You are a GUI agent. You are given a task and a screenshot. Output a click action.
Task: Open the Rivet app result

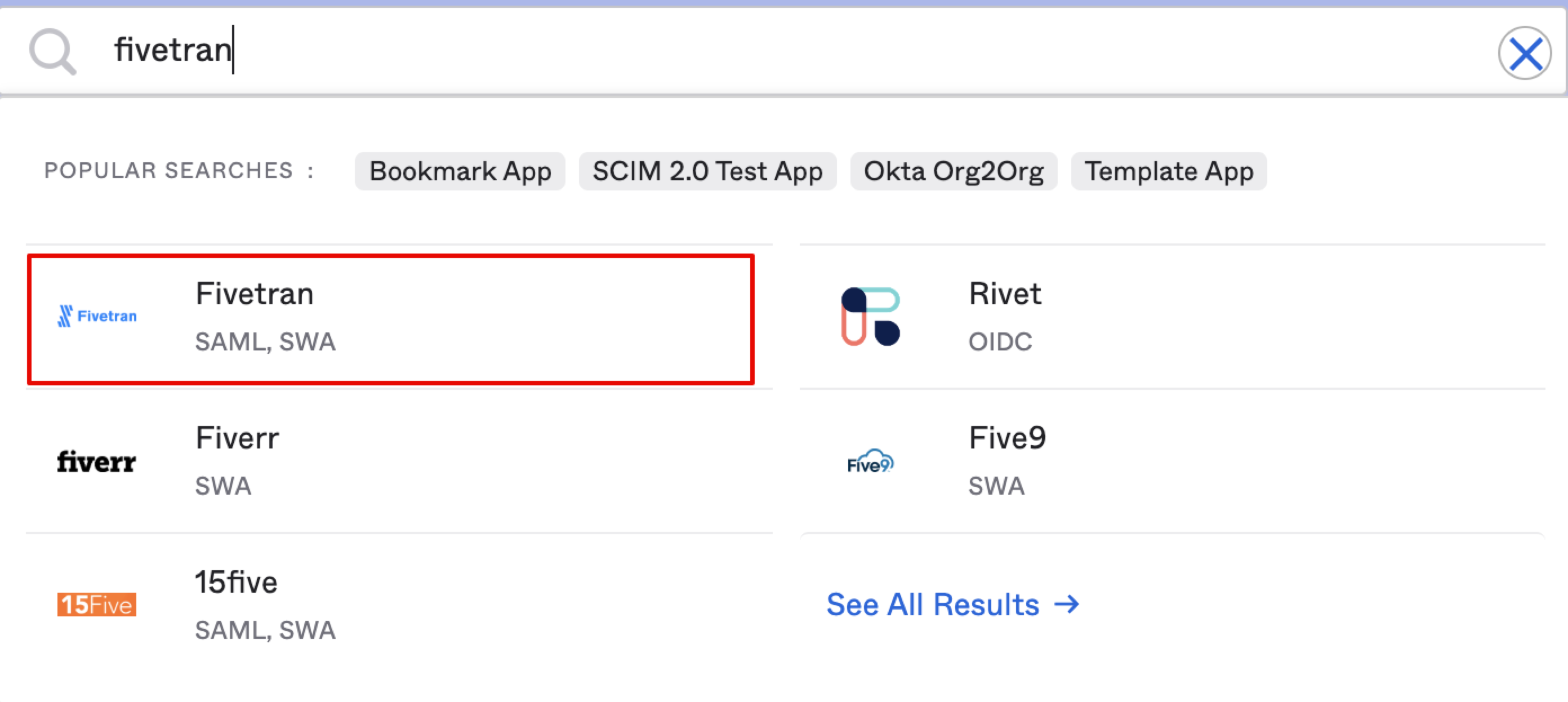click(1173, 317)
